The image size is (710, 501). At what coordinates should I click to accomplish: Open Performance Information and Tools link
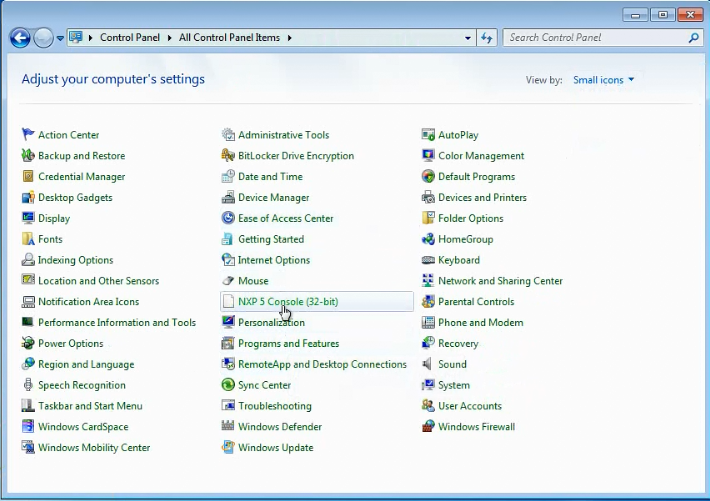pos(117,322)
